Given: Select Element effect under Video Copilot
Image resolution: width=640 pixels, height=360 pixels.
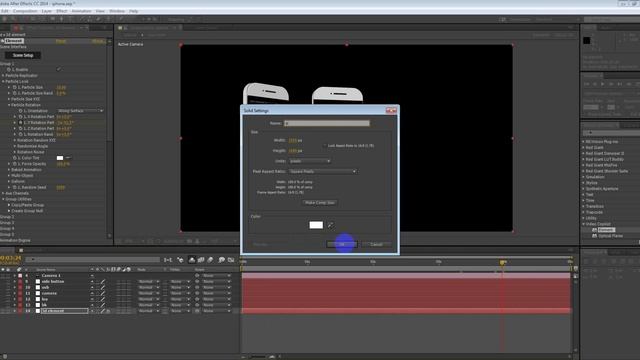Looking at the screenshot, I should [606, 230].
